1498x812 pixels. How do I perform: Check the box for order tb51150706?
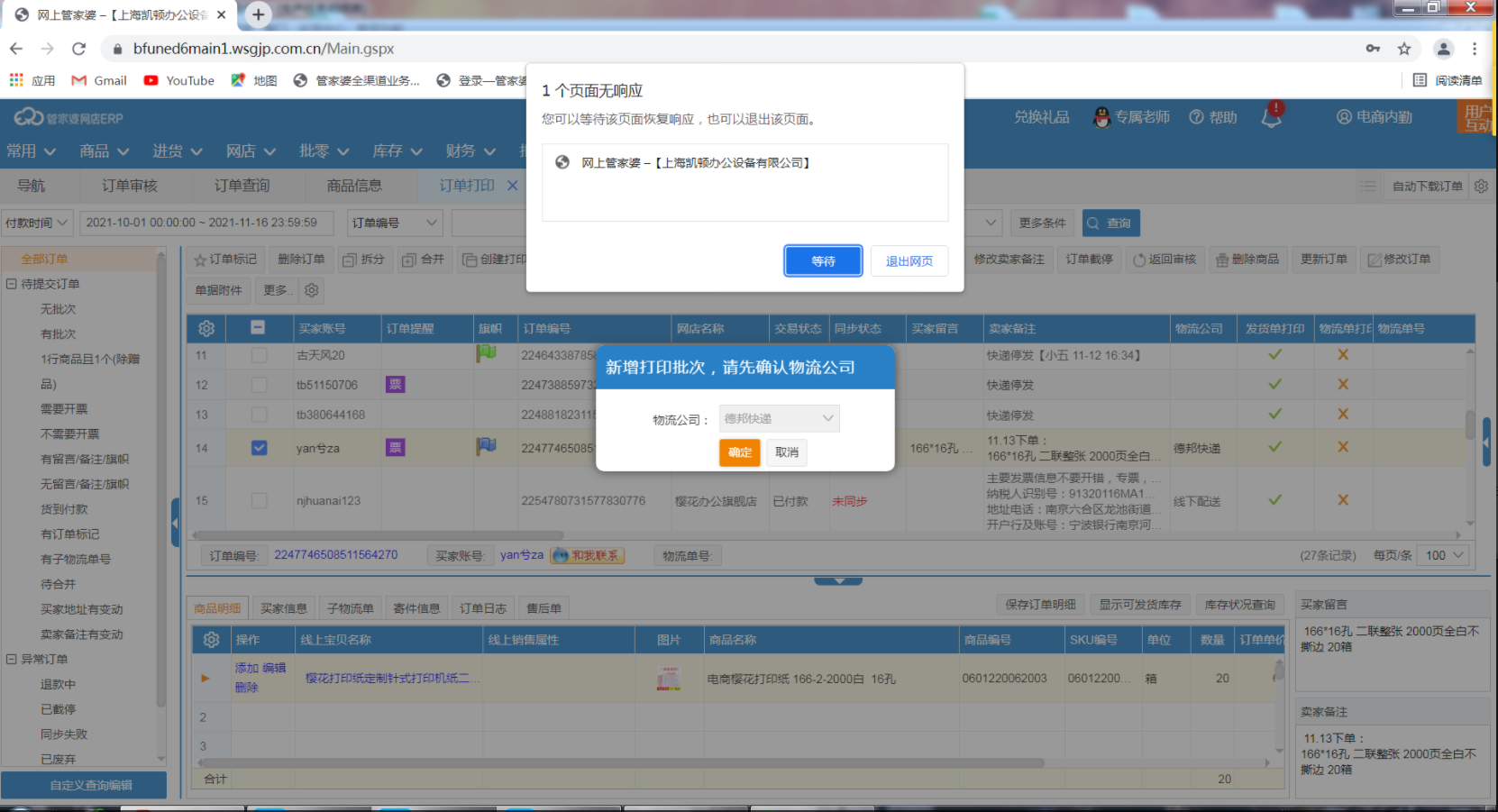point(259,385)
